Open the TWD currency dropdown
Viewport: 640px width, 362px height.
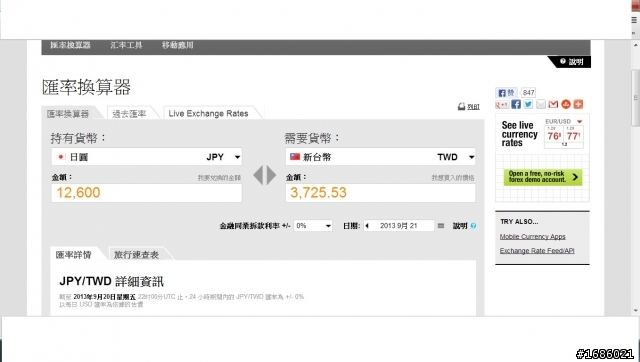380,157
